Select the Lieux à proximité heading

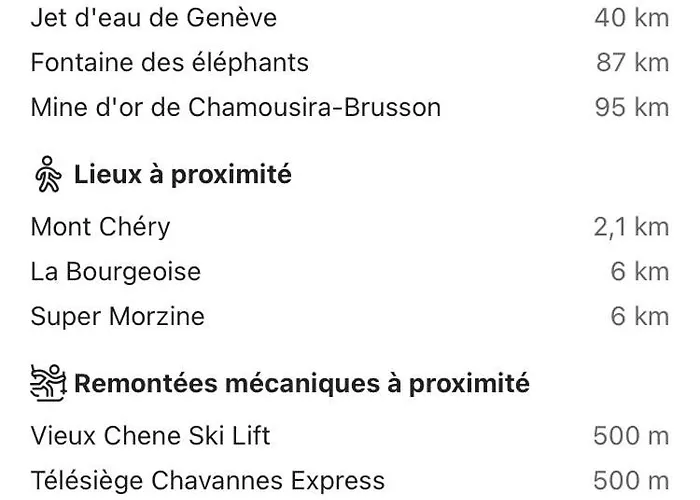183,174
